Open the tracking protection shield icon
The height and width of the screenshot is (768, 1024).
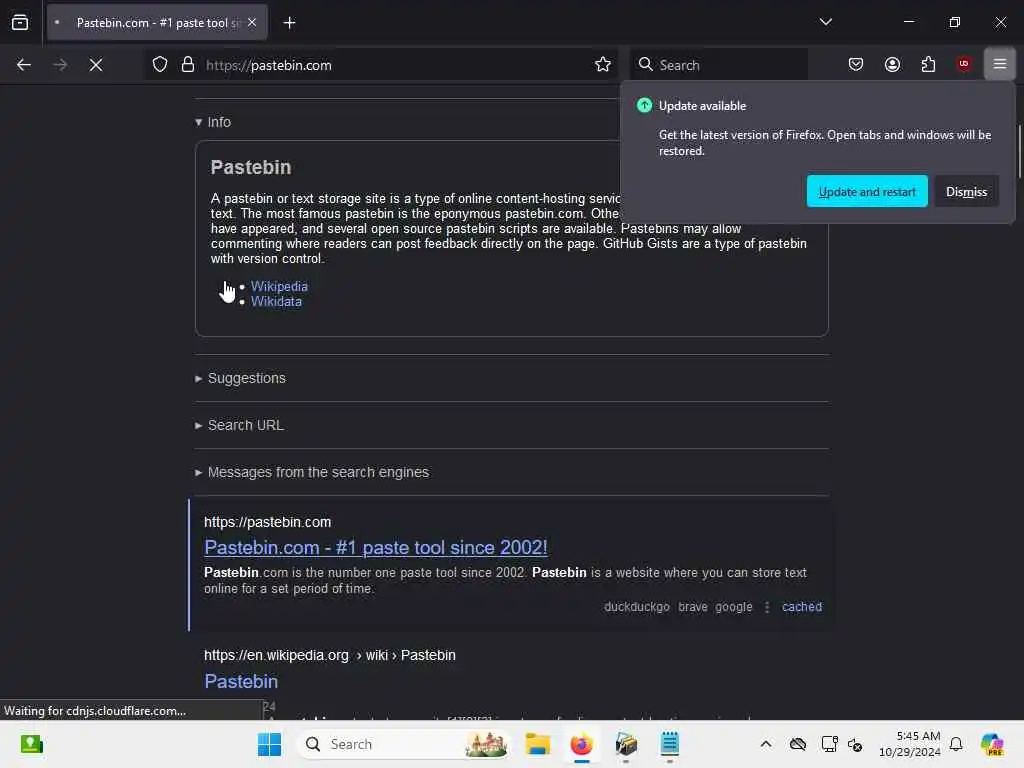pyautogui.click(x=160, y=65)
